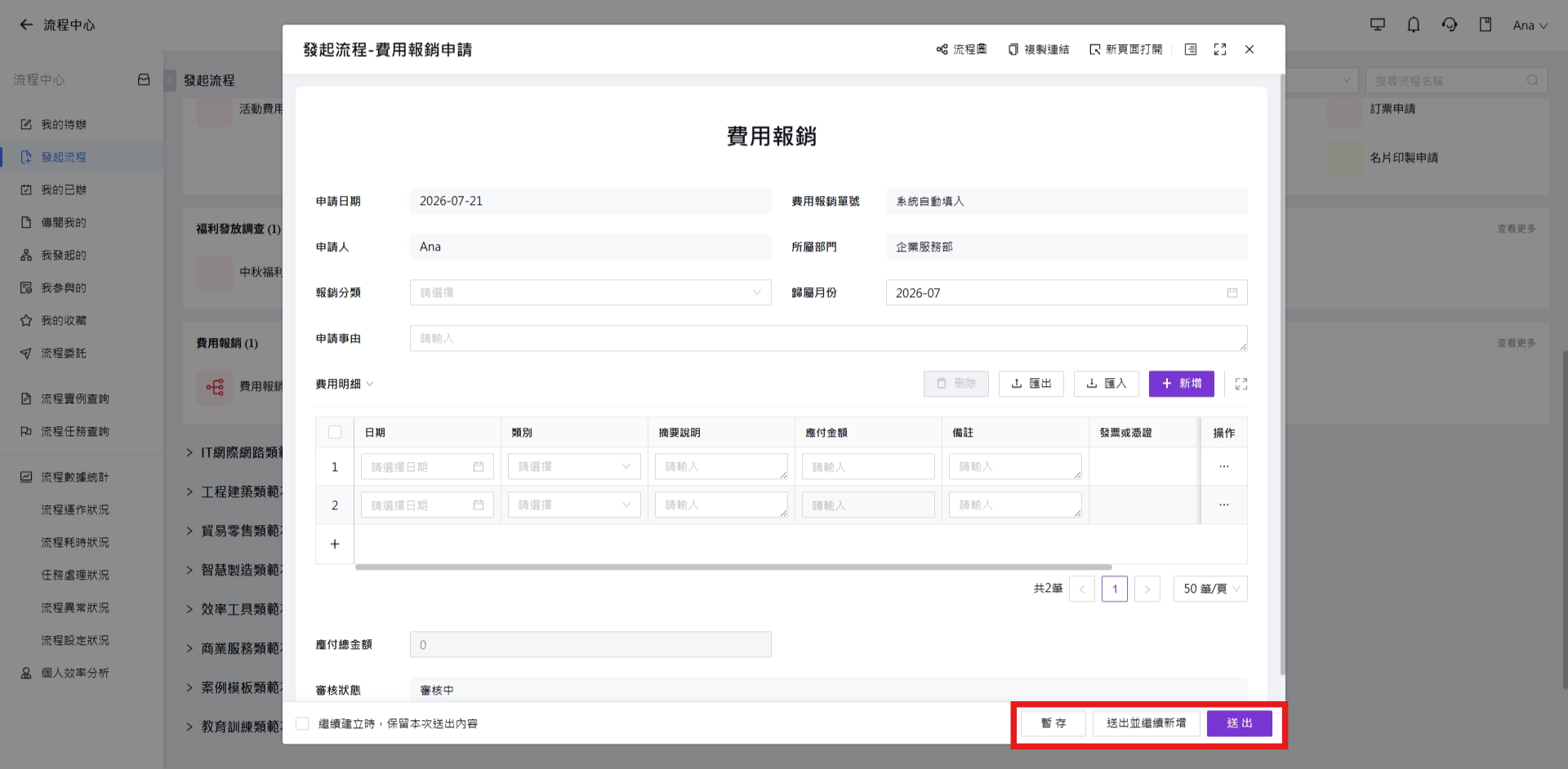The image size is (1568, 769).
Task: Expand the 費用明細 table to fullscreen
Action: tap(1241, 384)
